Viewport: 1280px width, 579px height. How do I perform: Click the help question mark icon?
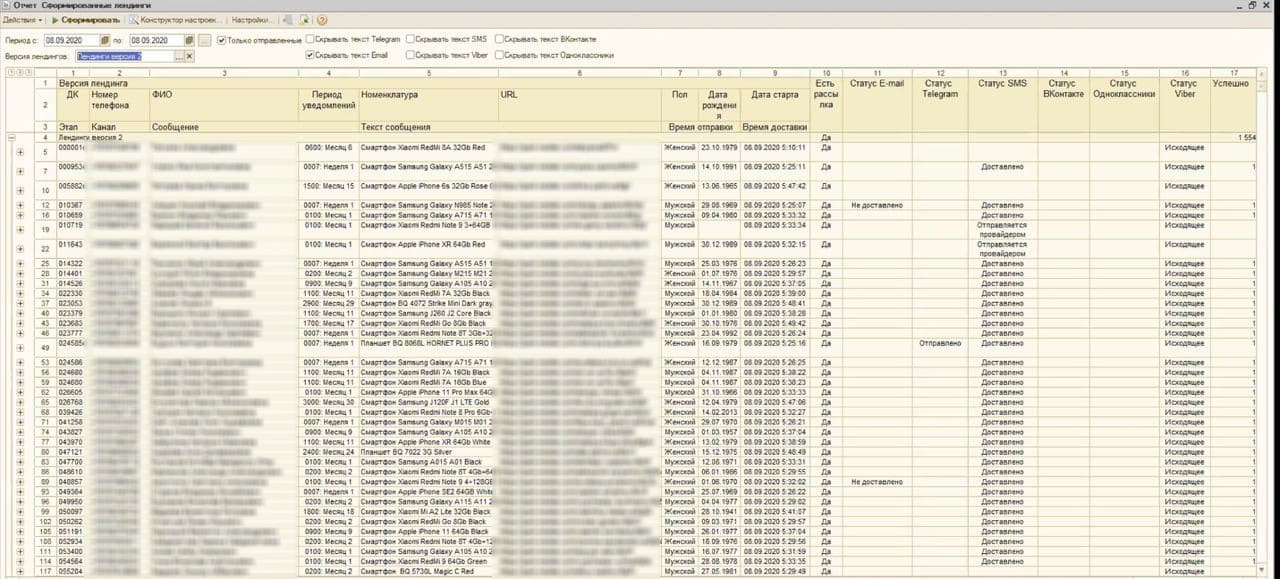(x=322, y=20)
